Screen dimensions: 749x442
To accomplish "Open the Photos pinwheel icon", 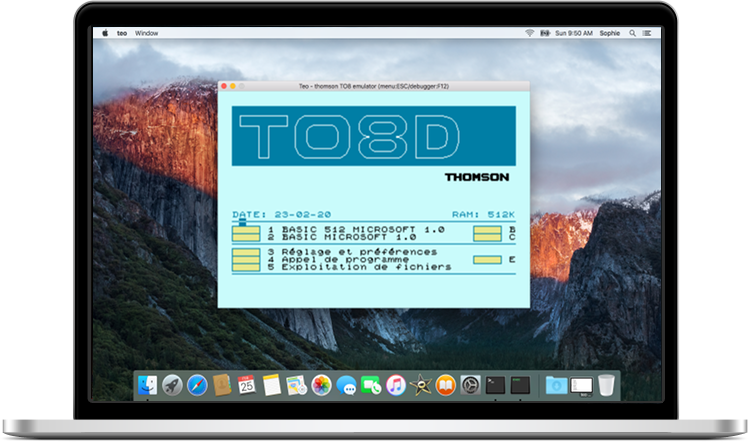I will tap(321, 385).
